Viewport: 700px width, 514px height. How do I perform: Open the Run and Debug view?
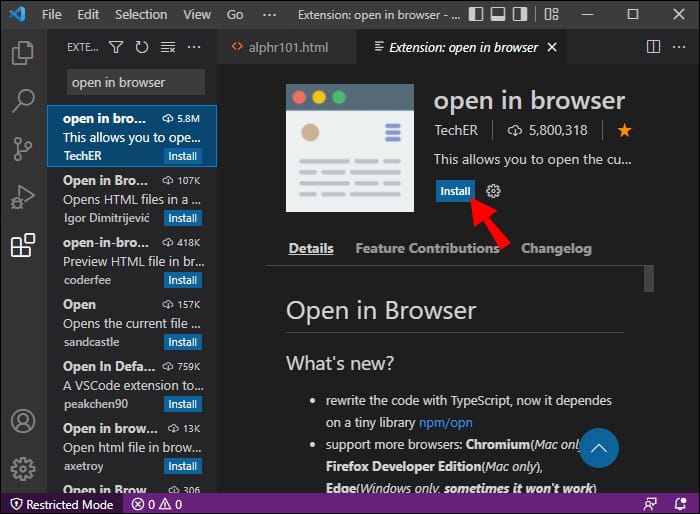pos(22,197)
